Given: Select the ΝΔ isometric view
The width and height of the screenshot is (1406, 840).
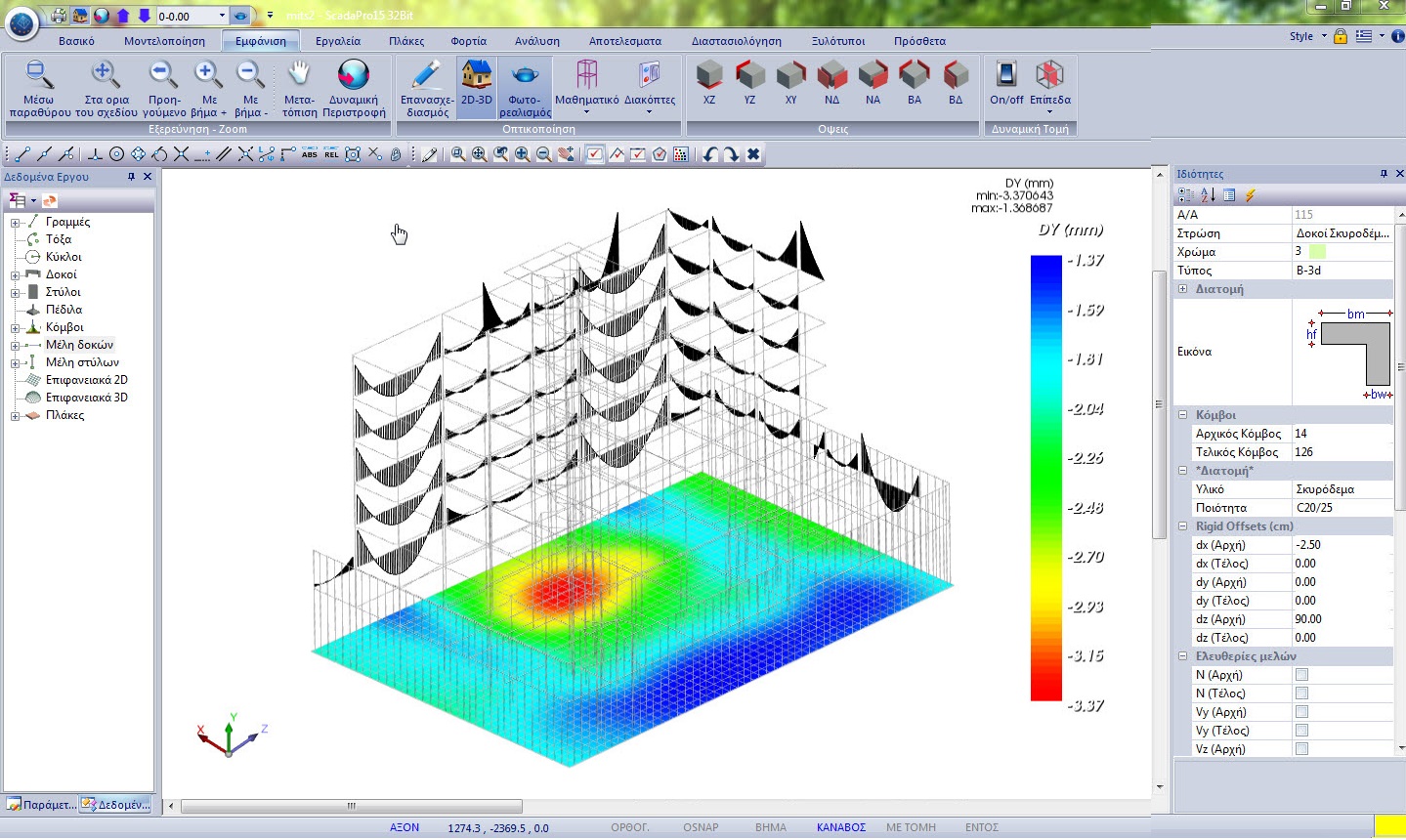Looking at the screenshot, I should [x=831, y=82].
